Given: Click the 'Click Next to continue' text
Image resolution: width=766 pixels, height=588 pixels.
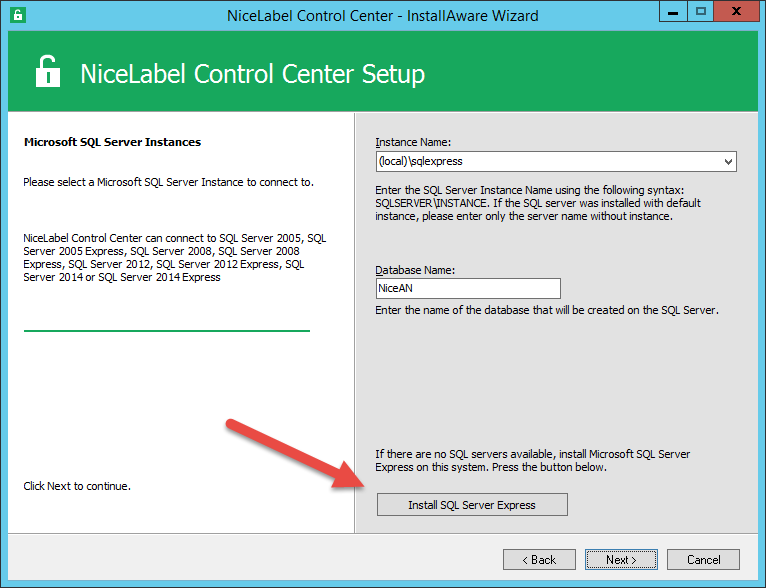Looking at the screenshot, I should [77, 486].
